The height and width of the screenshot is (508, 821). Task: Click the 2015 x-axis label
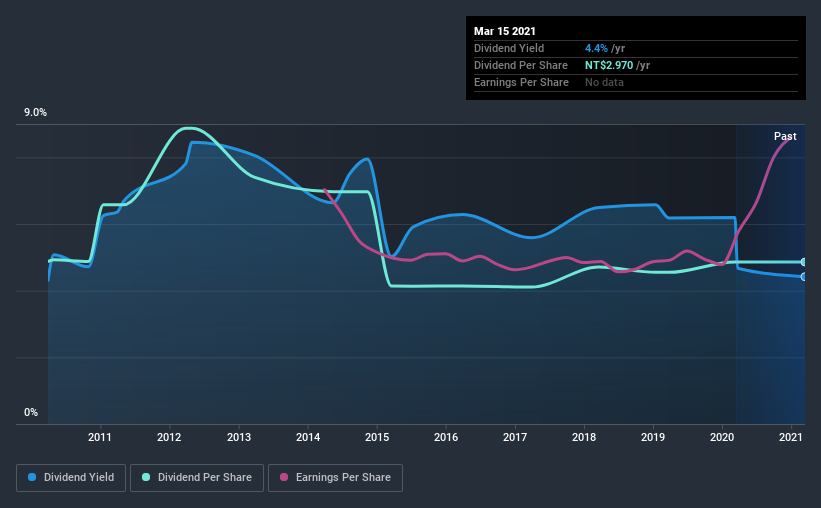pos(377,437)
